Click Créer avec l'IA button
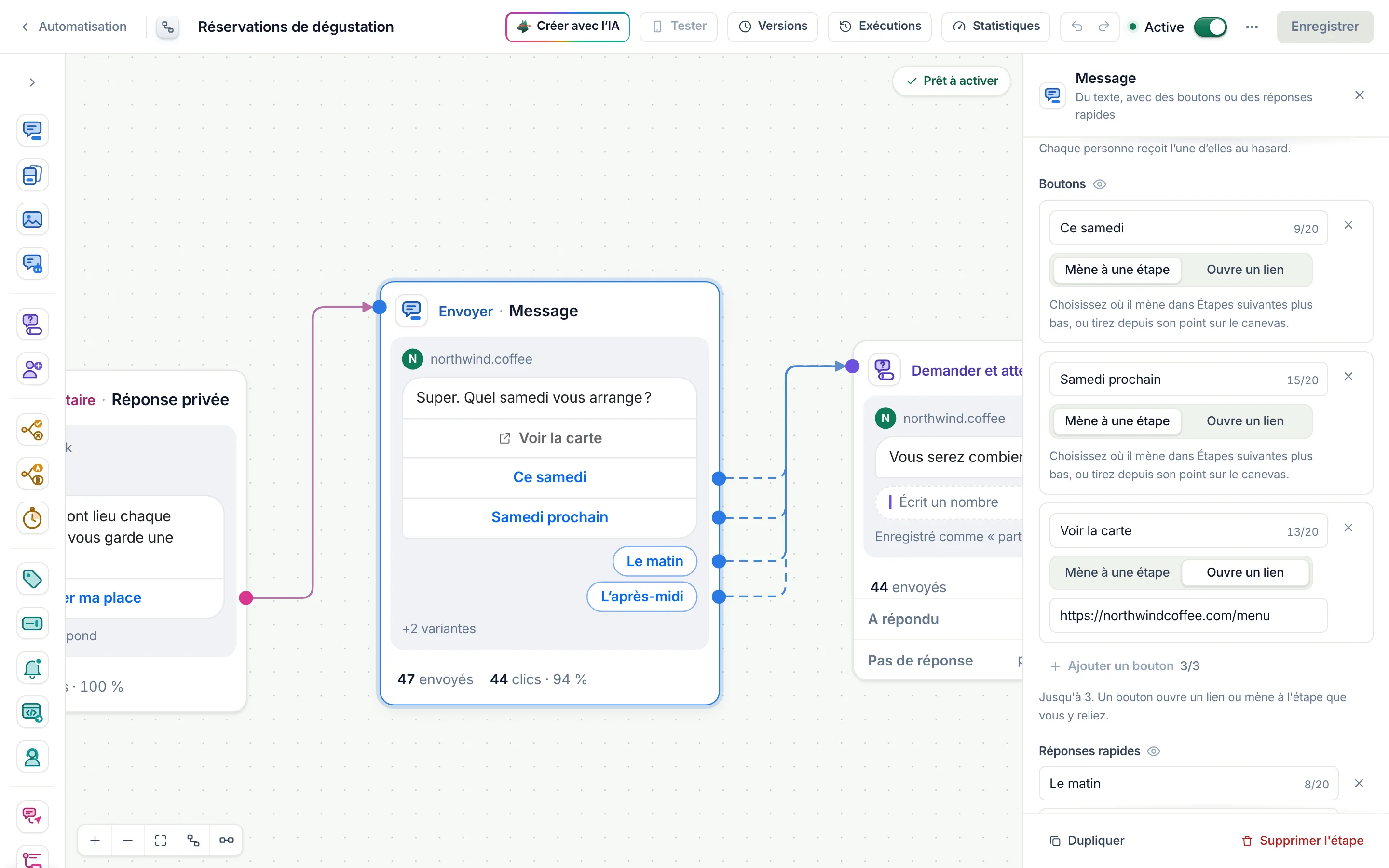The width and height of the screenshot is (1389, 868). (x=567, y=27)
